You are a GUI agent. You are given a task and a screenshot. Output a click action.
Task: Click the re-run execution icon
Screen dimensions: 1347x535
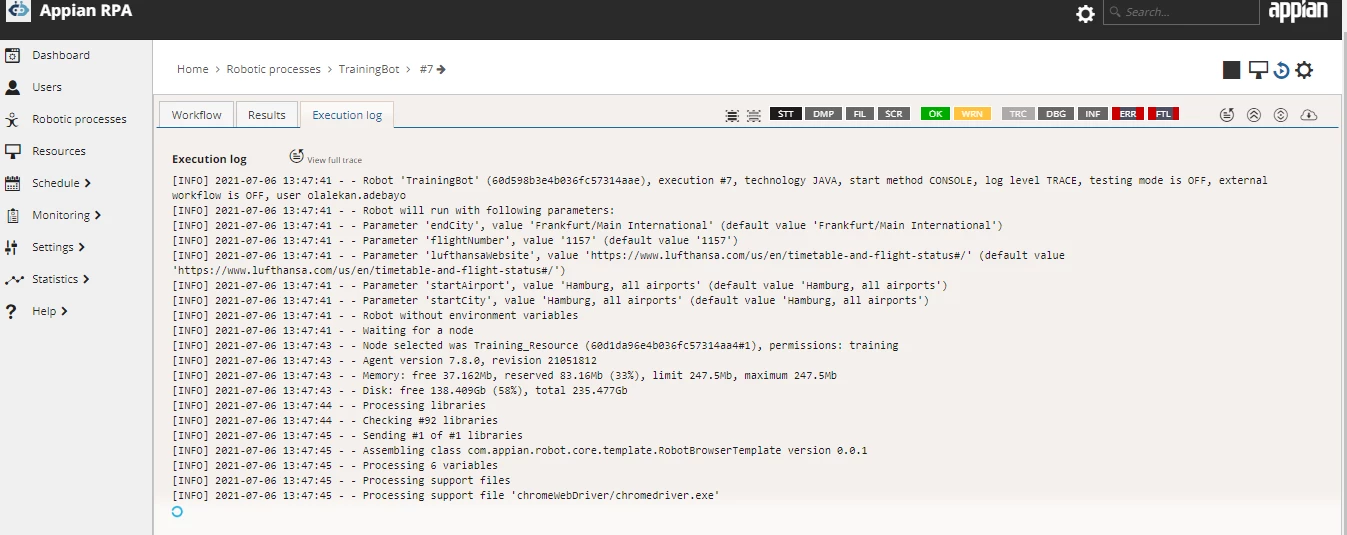tap(1281, 70)
